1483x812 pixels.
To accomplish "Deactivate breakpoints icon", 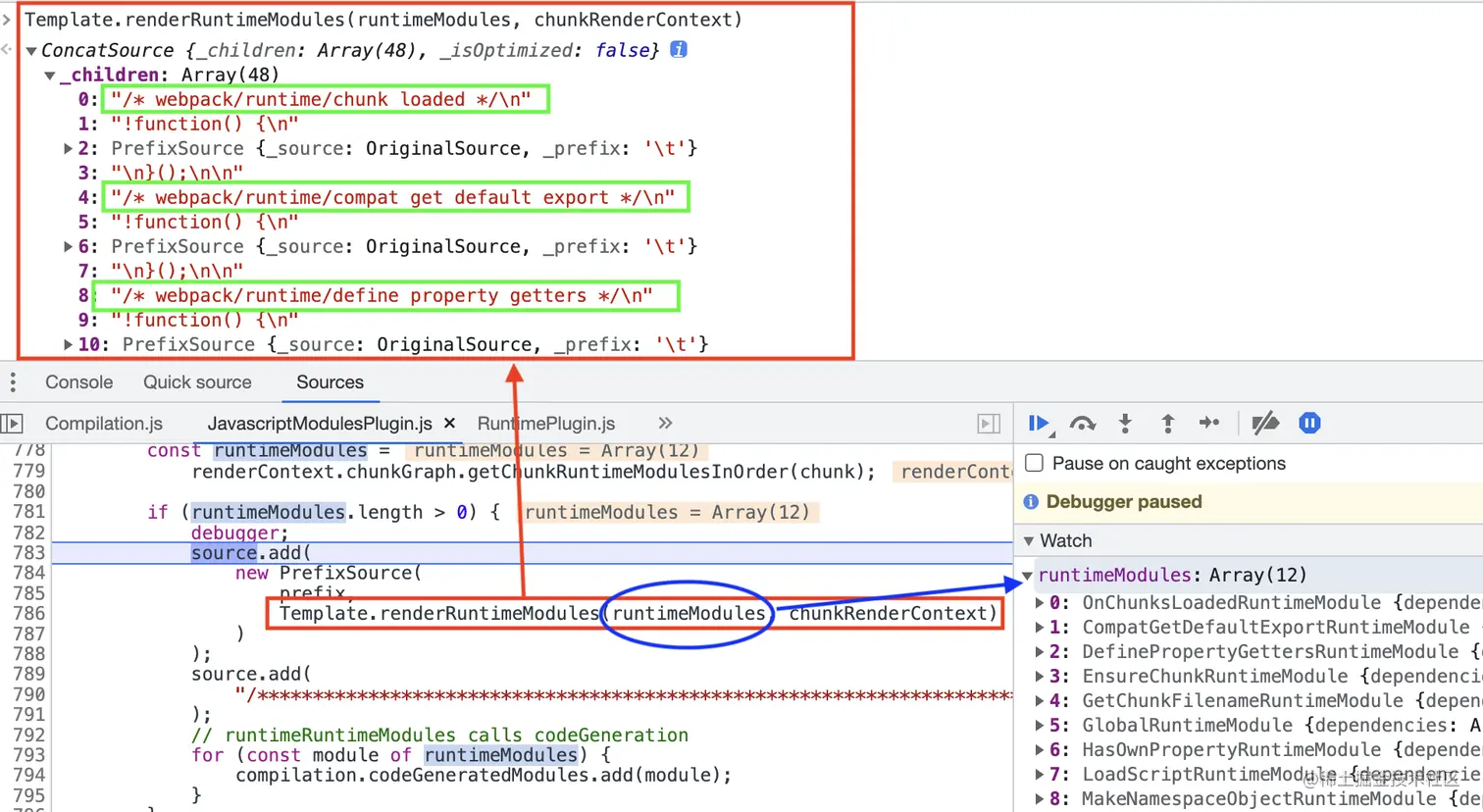I will tap(1265, 423).
